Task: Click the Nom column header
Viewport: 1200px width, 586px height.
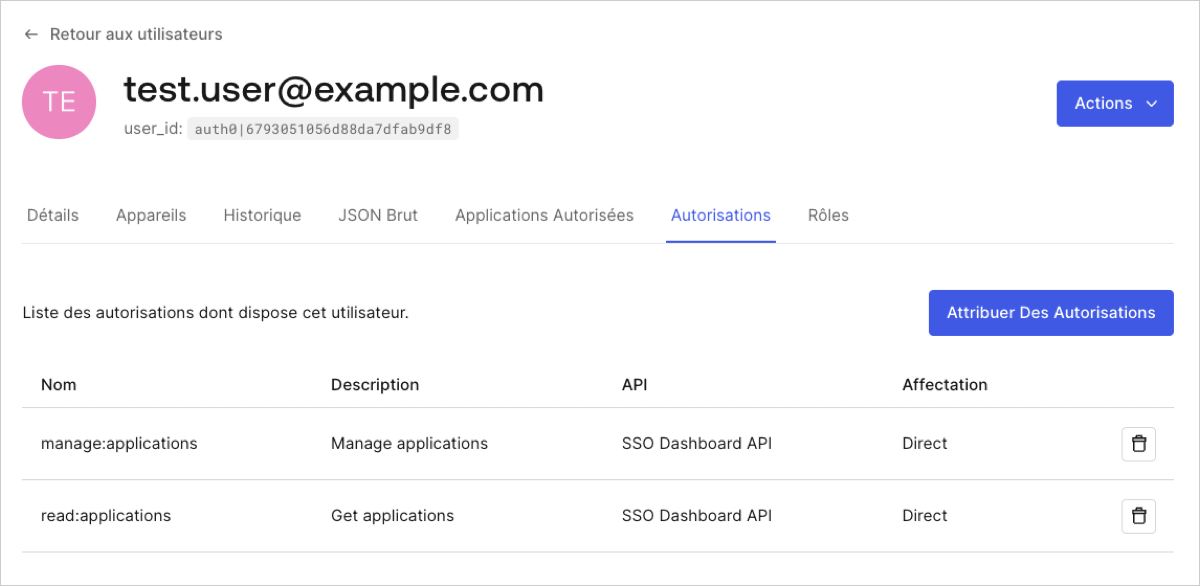Action: (x=57, y=384)
